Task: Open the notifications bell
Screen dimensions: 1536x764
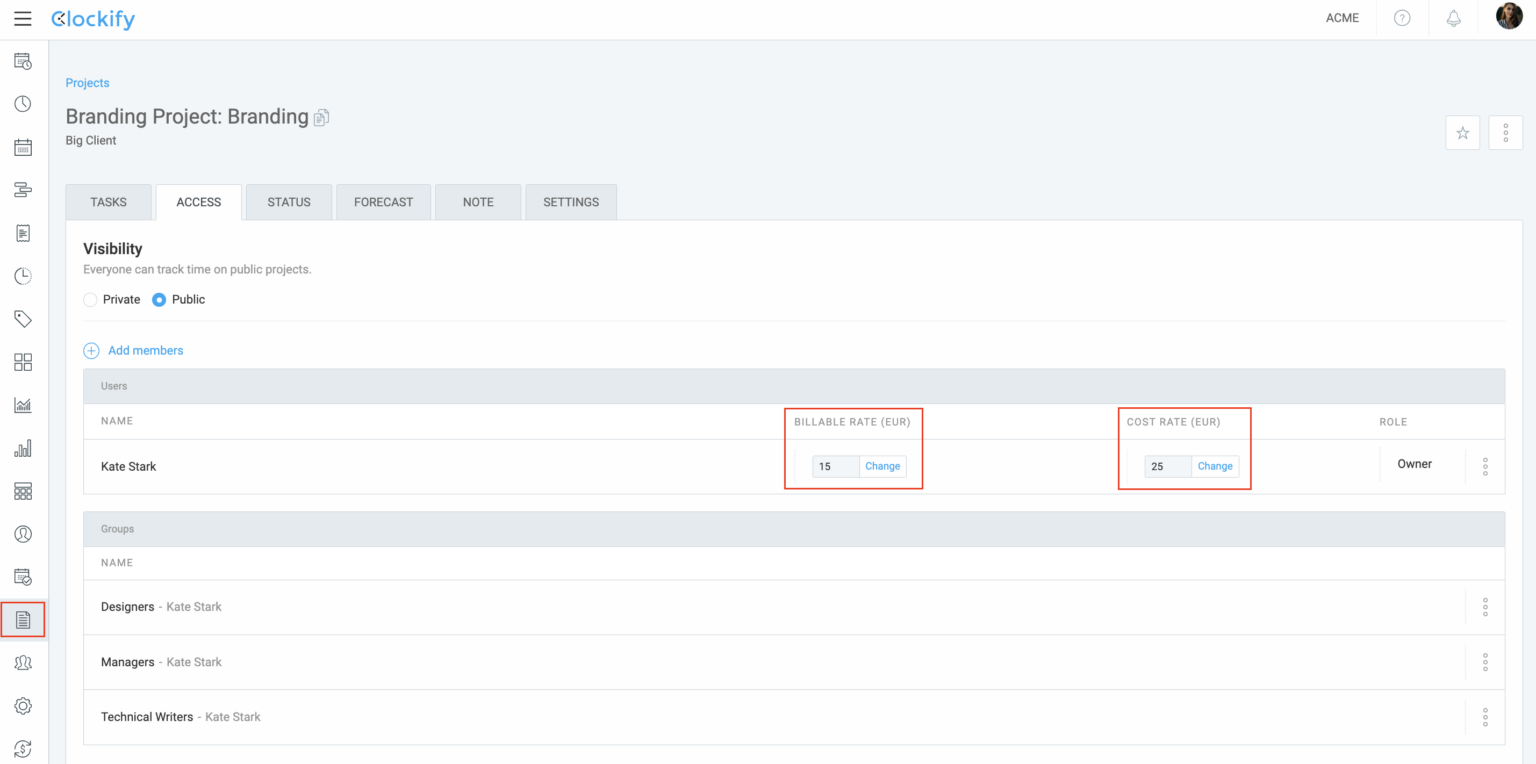Action: [x=1454, y=19]
